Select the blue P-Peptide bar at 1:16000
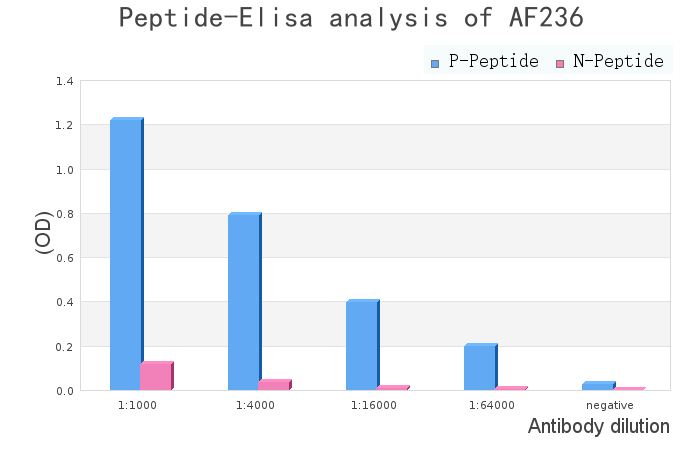The width and height of the screenshot is (700, 450). [x=362, y=345]
